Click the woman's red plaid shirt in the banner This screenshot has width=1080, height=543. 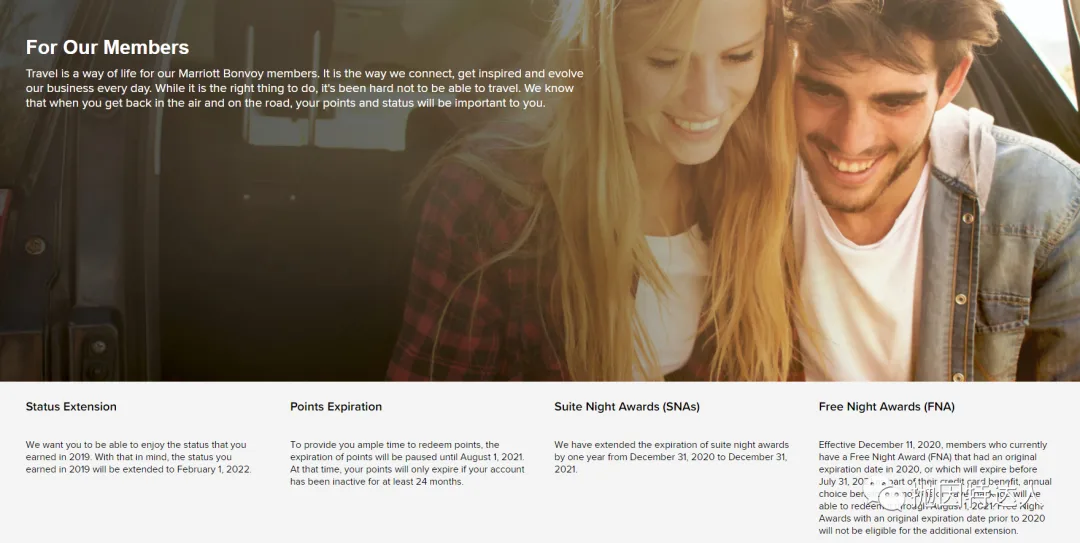click(x=475, y=276)
